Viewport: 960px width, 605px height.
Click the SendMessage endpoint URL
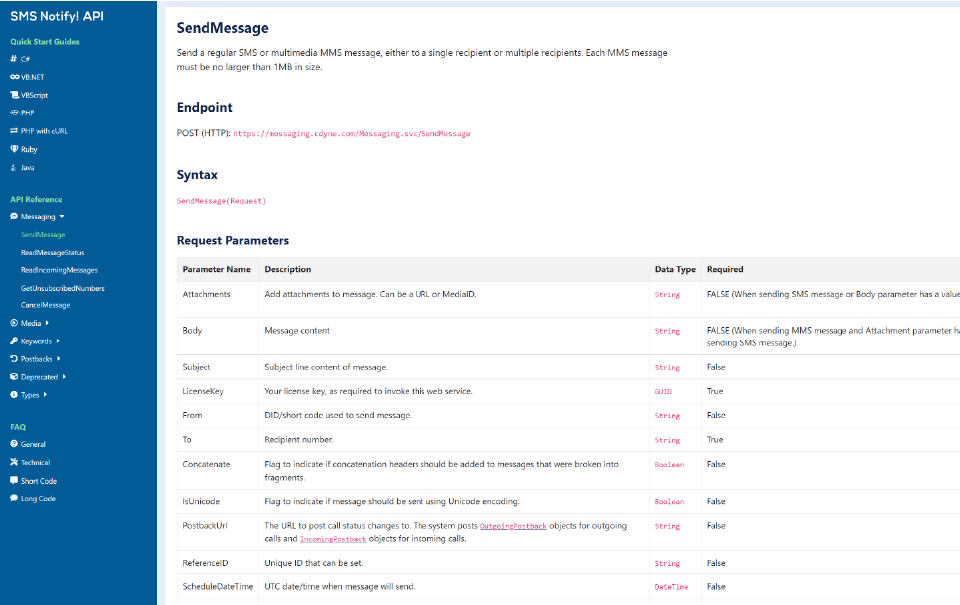[352, 133]
